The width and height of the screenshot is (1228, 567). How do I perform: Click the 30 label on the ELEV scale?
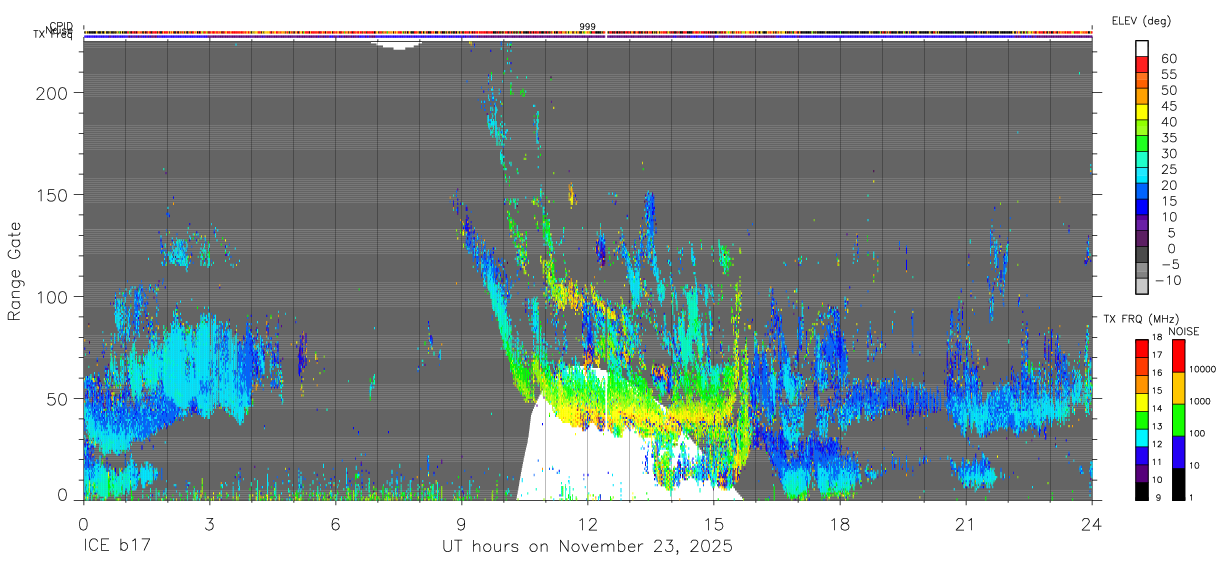(1169, 153)
